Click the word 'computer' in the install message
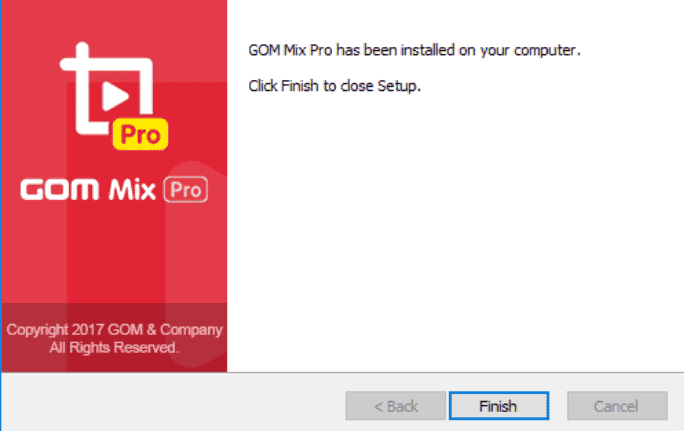The width and height of the screenshot is (684, 431). (545, 51)
